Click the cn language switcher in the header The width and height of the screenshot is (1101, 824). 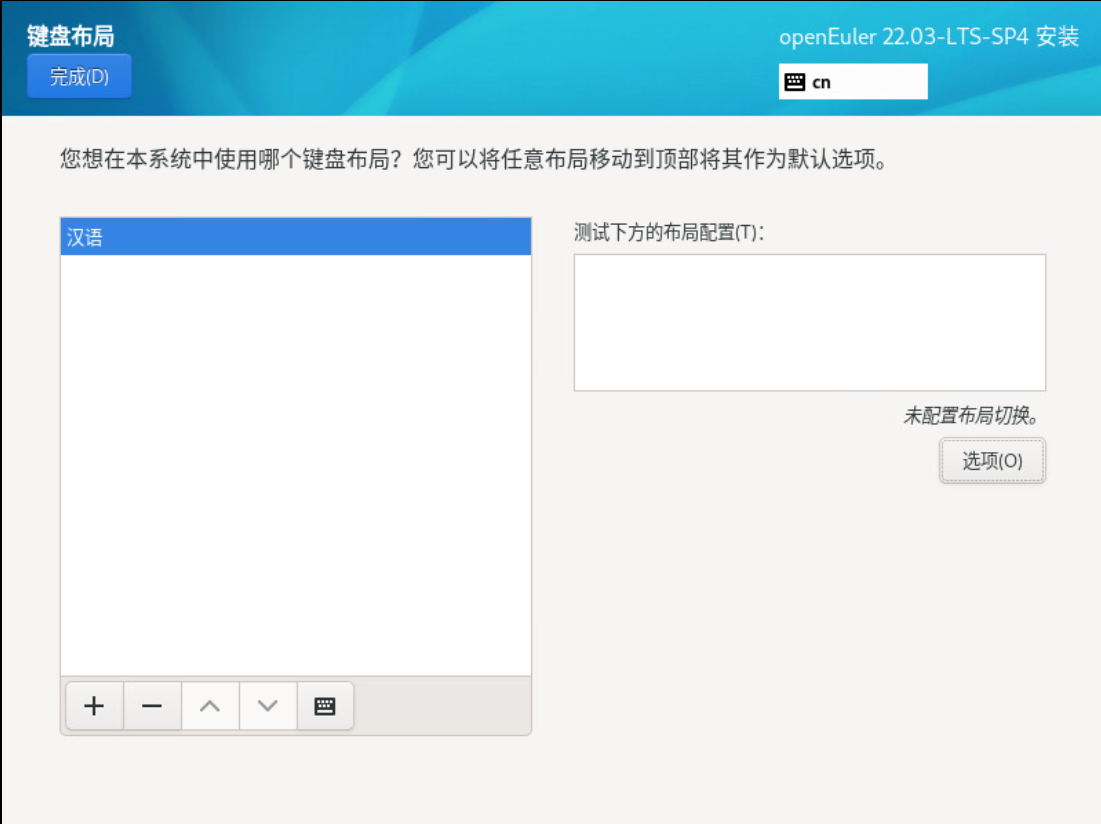(x=852, y=81)
